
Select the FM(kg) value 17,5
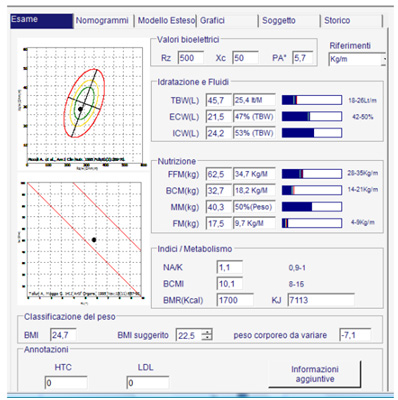pos(218,223)
